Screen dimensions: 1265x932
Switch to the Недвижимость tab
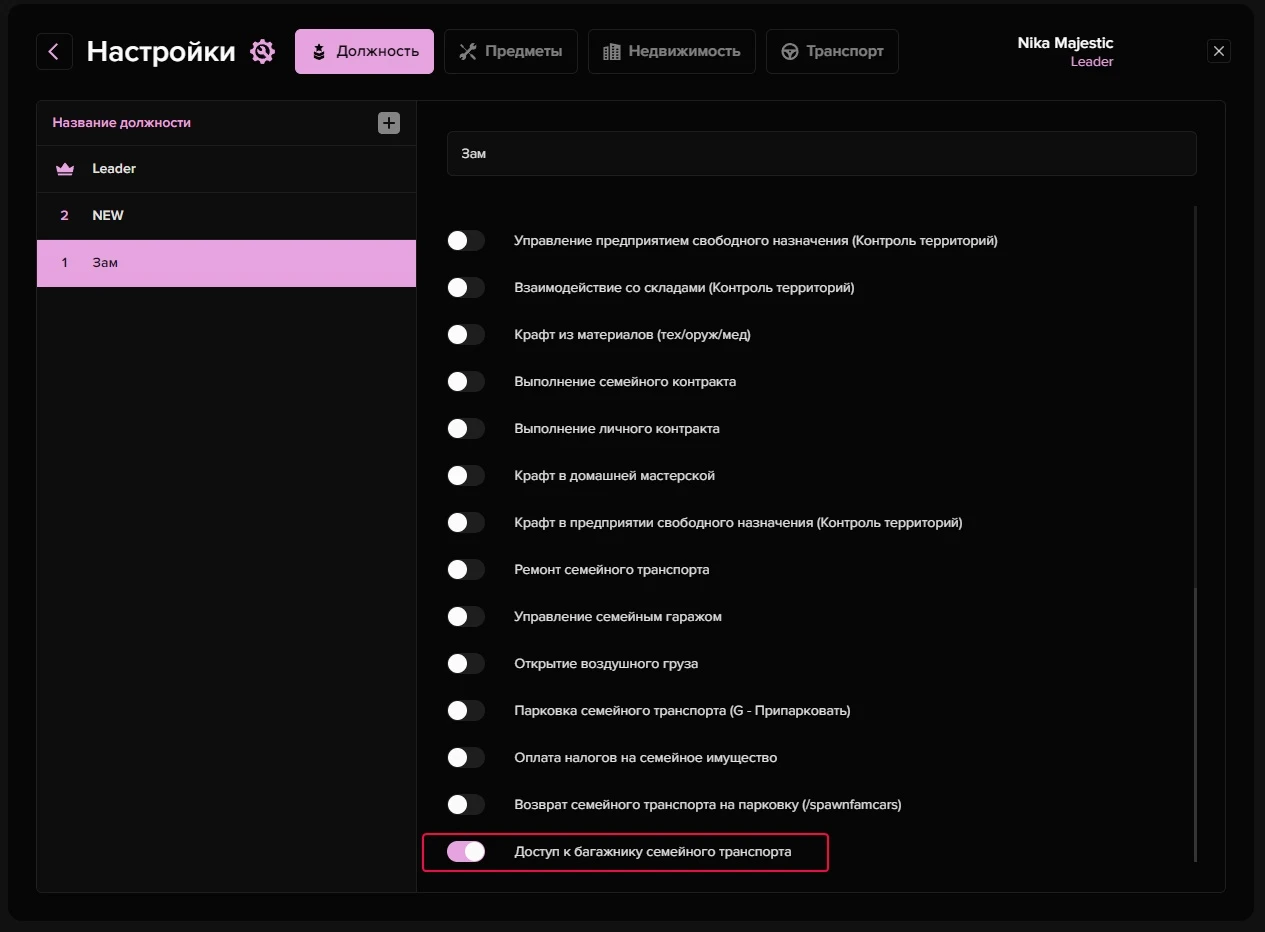coord(671,52)
